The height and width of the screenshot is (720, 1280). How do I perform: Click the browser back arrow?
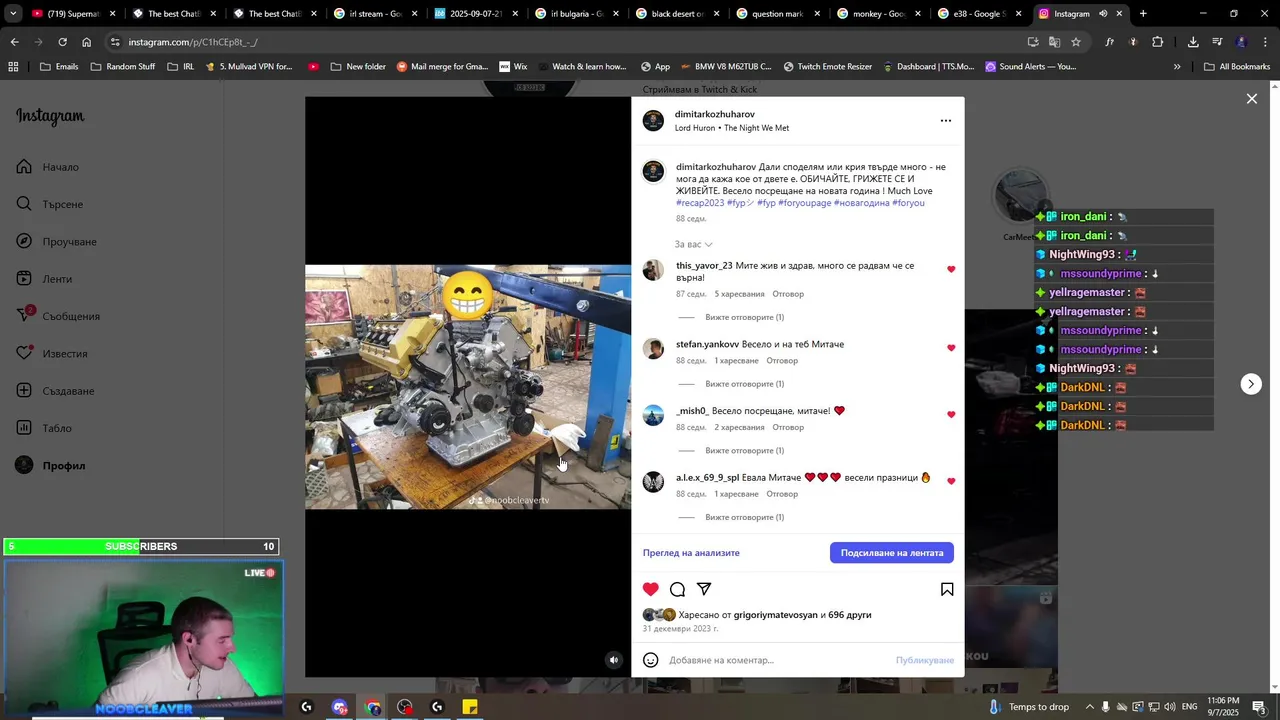pyautogui.click(x=14, y=42)
